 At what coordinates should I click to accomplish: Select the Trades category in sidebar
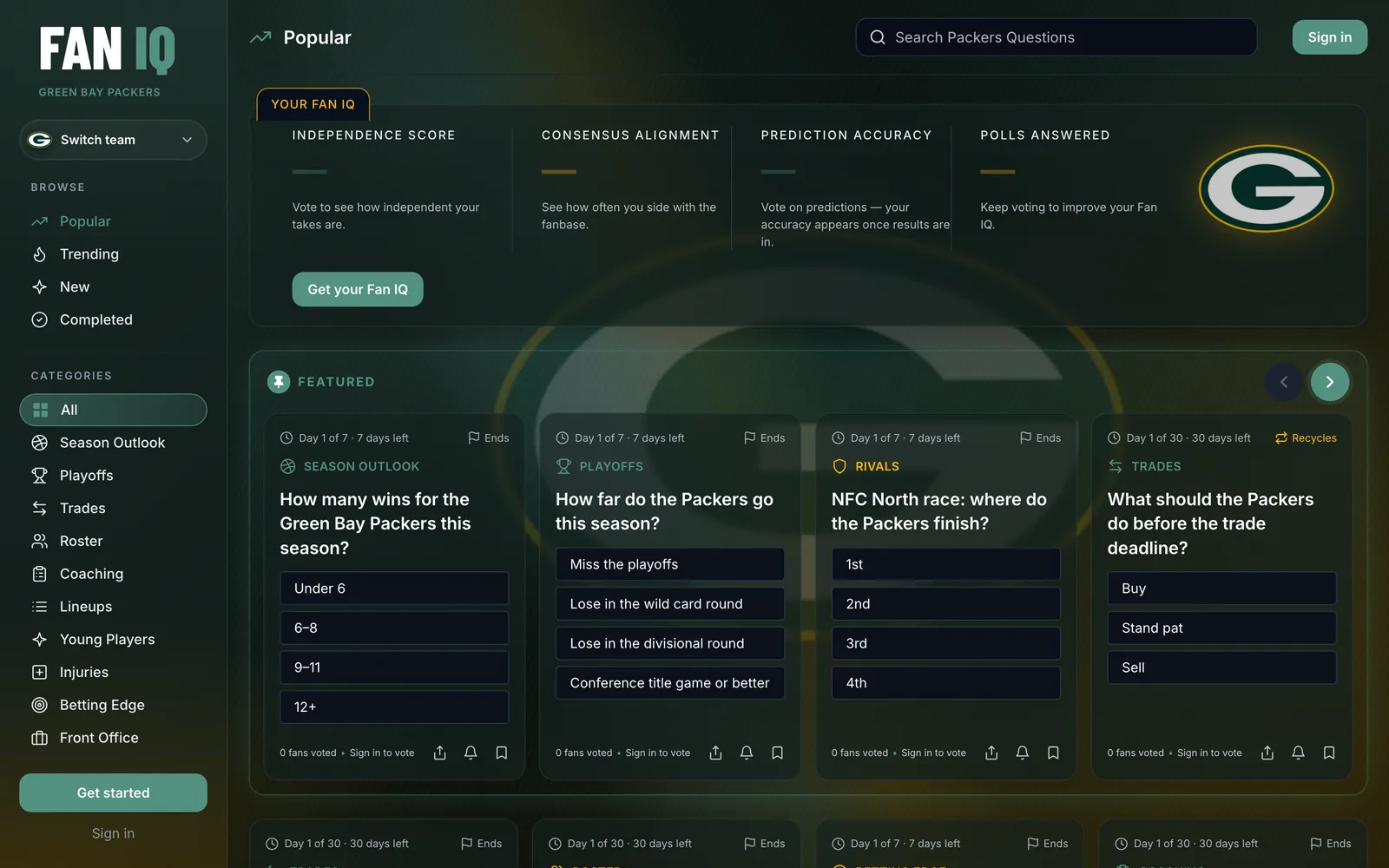coord(113,509)
